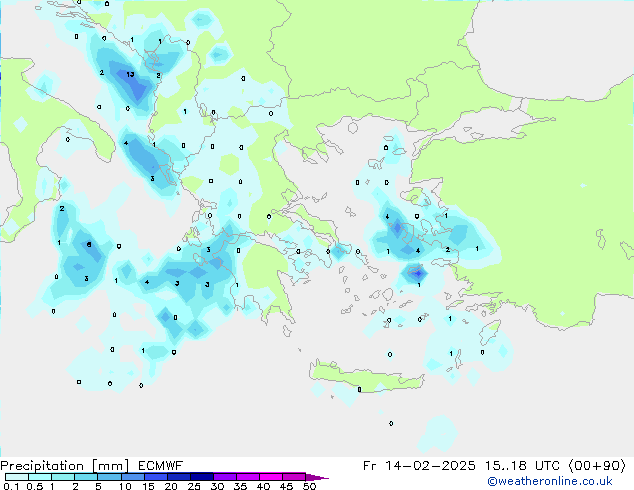This screenshot has height=490, width=634.
Task: Click the 15–20 mm legend color box
Action: tap(155, 477)
